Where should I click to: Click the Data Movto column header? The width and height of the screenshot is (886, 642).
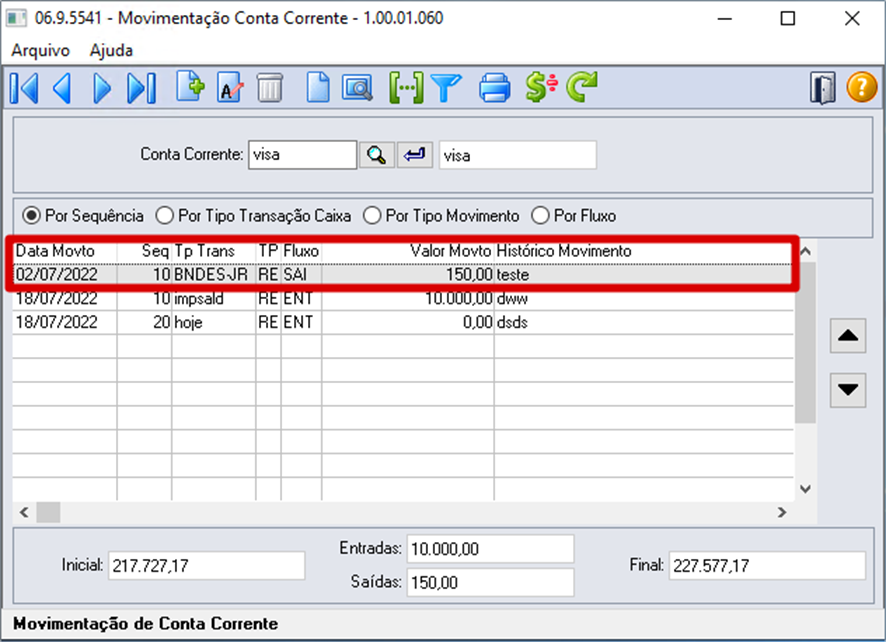pos(64,251)
